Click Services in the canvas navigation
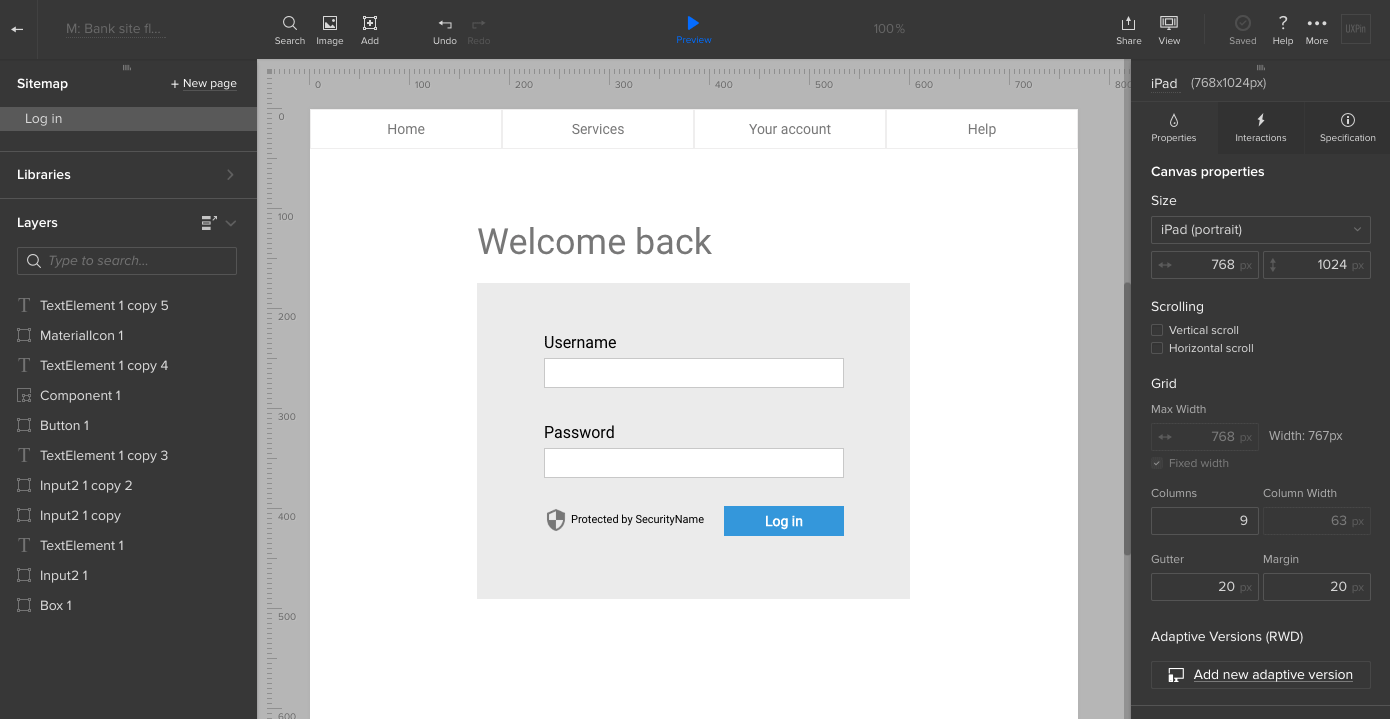This screenshot has height=719, width=1390. [x=598, y=129]
